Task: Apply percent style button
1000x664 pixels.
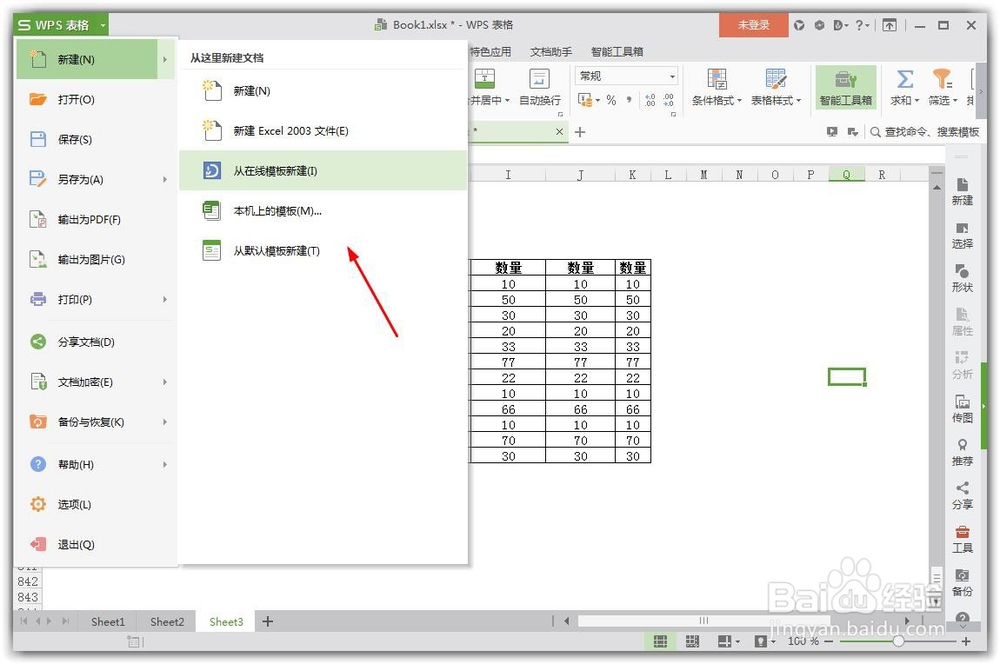Action: pos(611,100)
